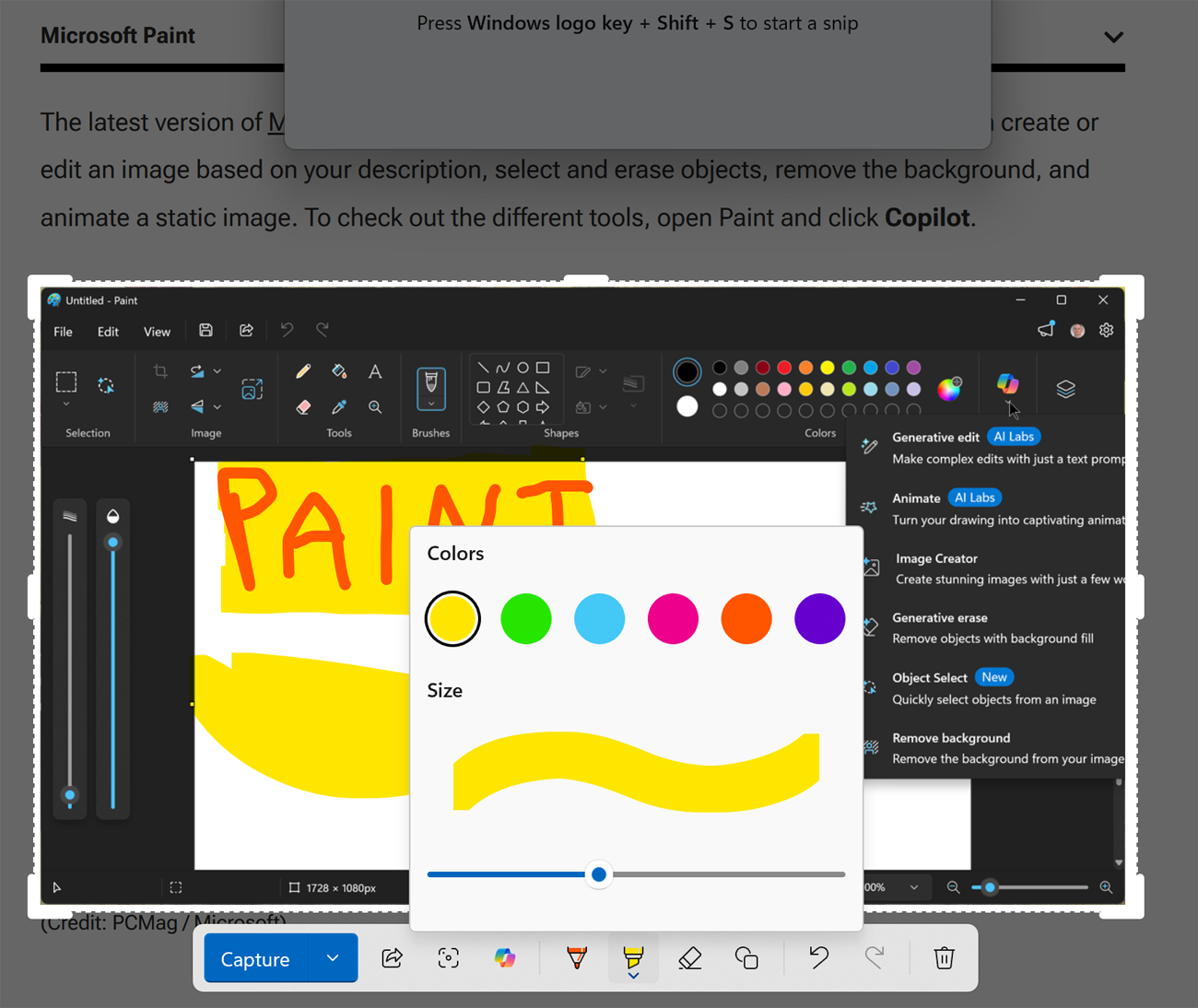
Task: Open the Edit menu in Paint
Action: (x=108, y=332)
